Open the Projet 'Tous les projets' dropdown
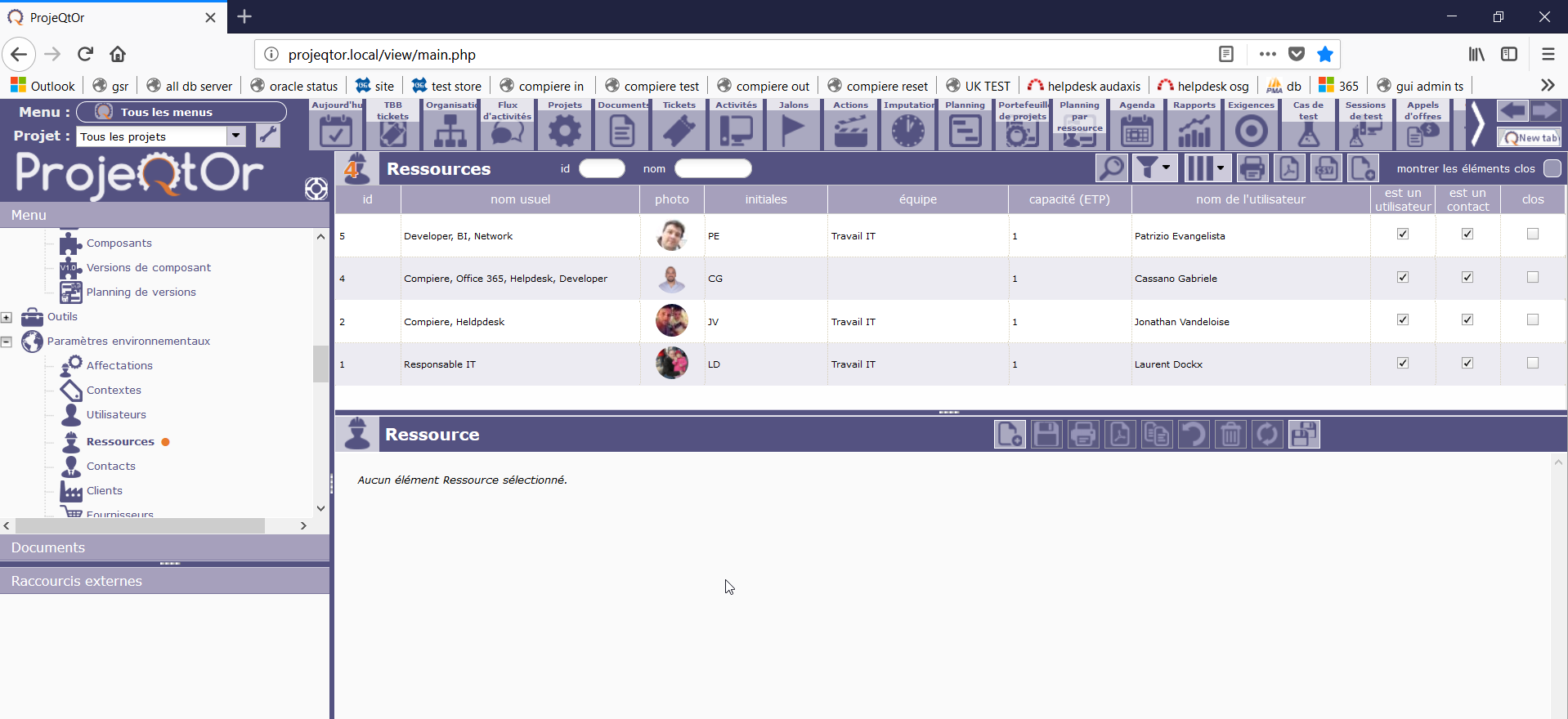1568x719 pixels. [235, 136]
